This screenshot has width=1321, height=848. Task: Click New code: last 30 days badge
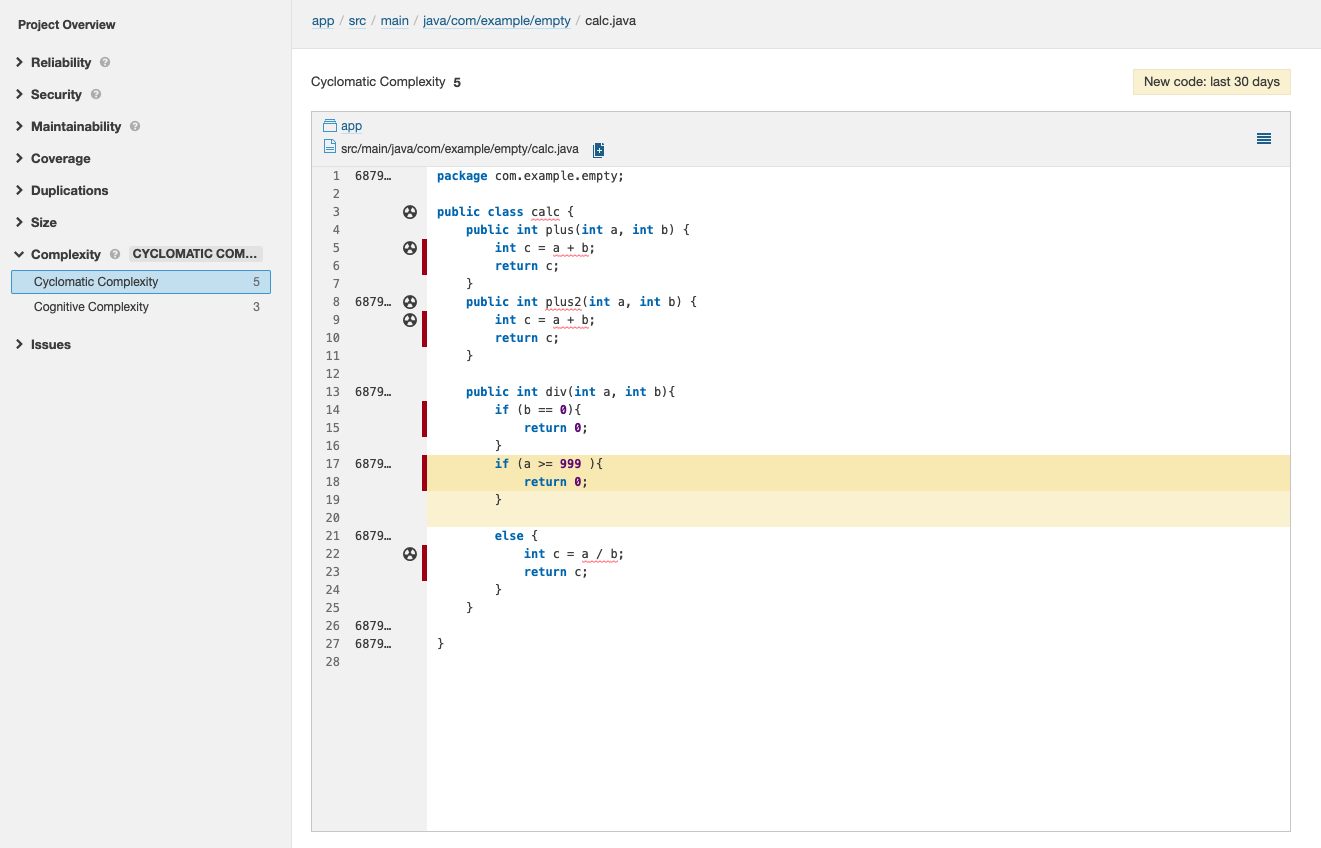(x=1212, y=82)
